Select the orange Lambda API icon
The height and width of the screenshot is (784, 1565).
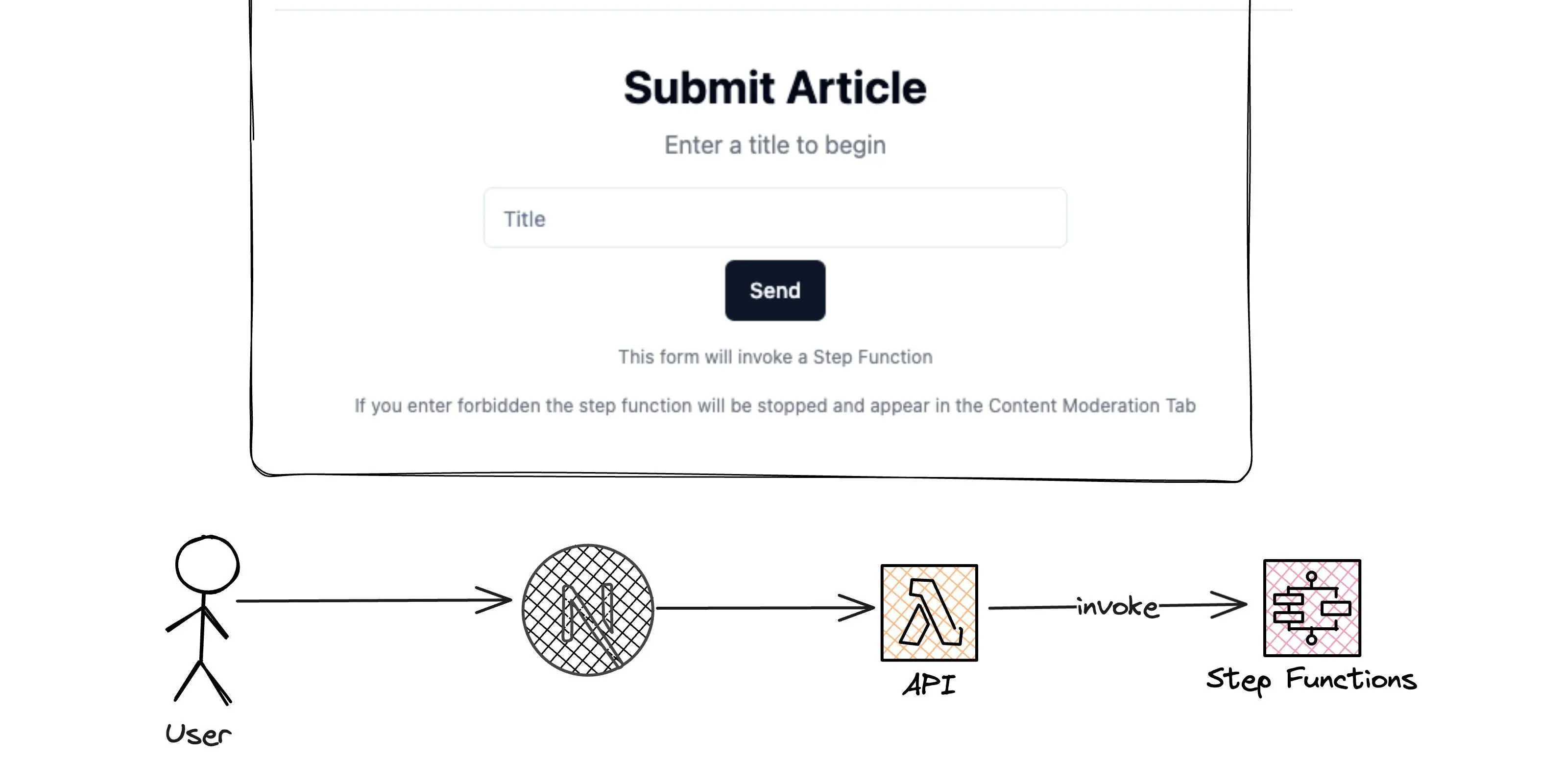click(x=929, y=613)
